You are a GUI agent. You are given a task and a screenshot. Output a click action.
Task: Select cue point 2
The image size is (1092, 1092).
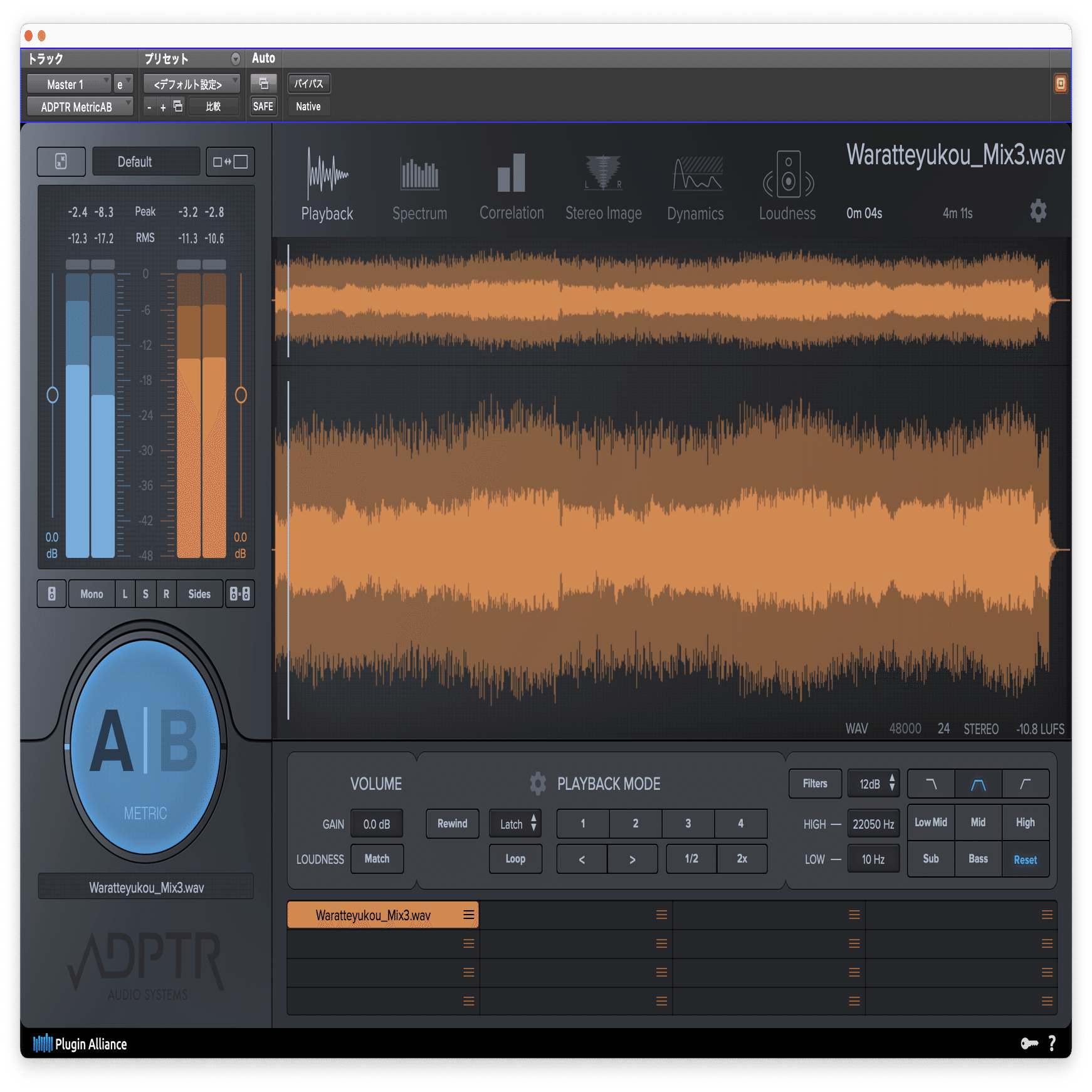tap(636, 824)
